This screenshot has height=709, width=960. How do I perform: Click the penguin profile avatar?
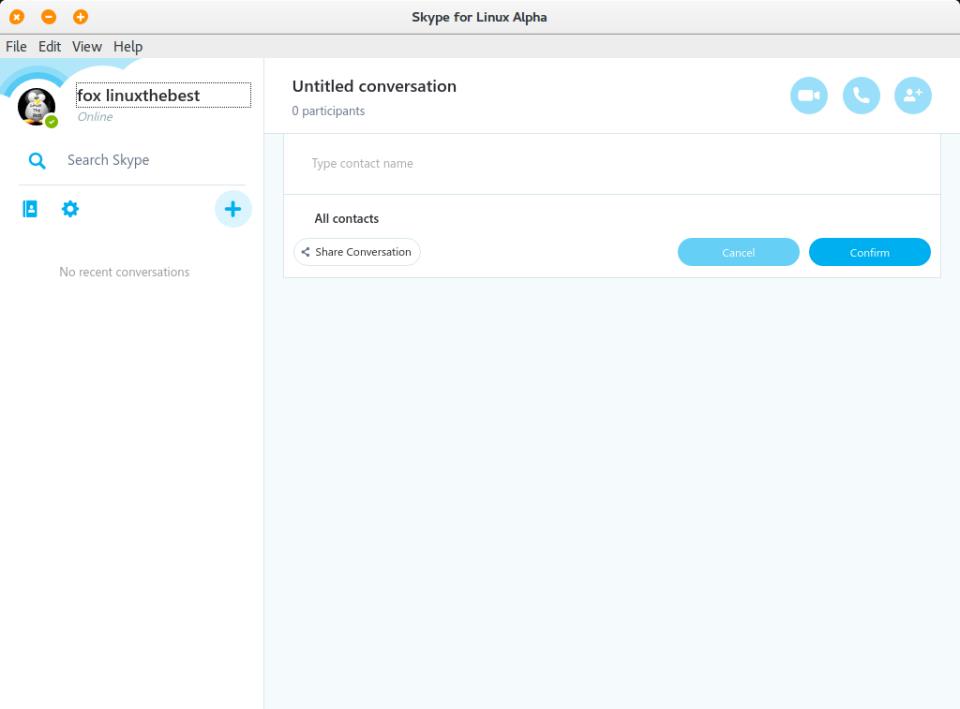click(36, 105)
